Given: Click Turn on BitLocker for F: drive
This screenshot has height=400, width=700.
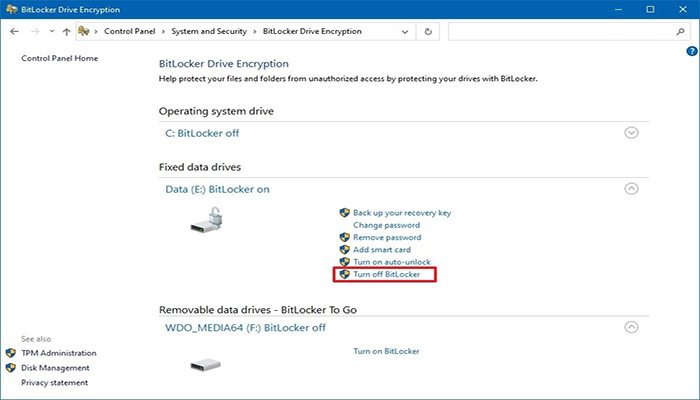Looking at the screenshot, I should [x=387, y=352].
